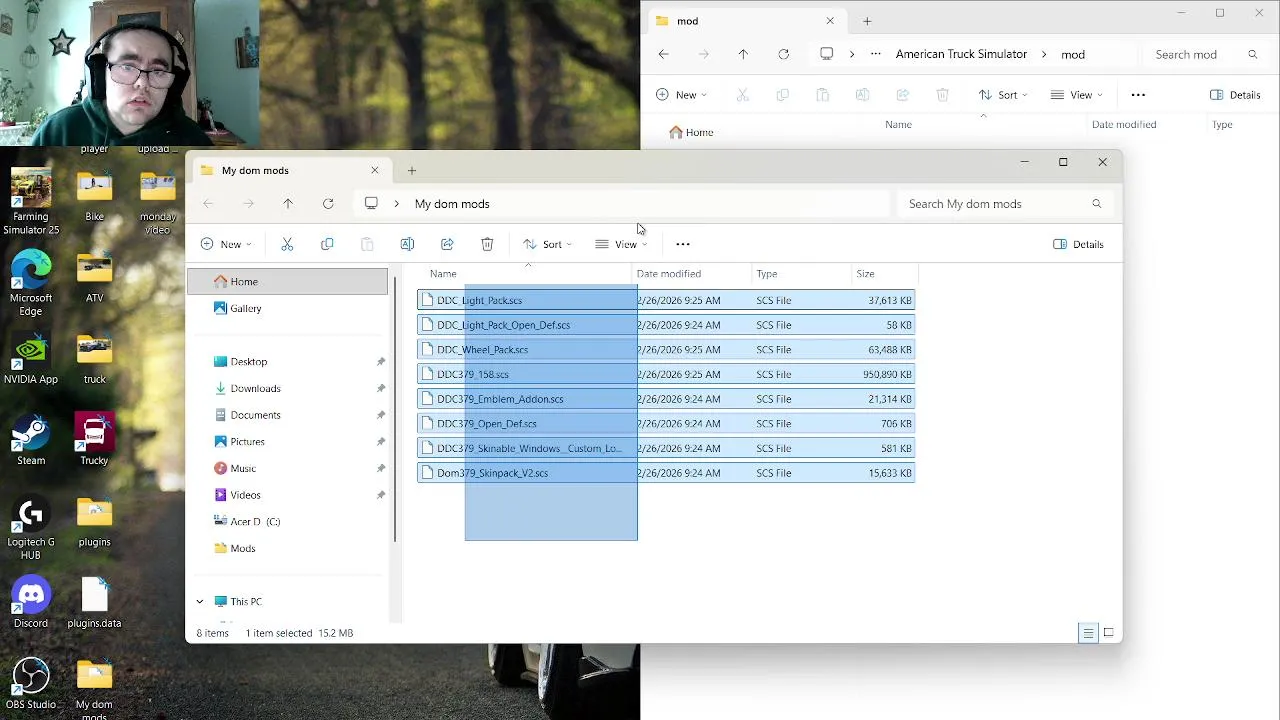Viewport: 1280px width, 720px height.
Task: Open Sort dropdown in My dom mods window
Action: point(547,244)
